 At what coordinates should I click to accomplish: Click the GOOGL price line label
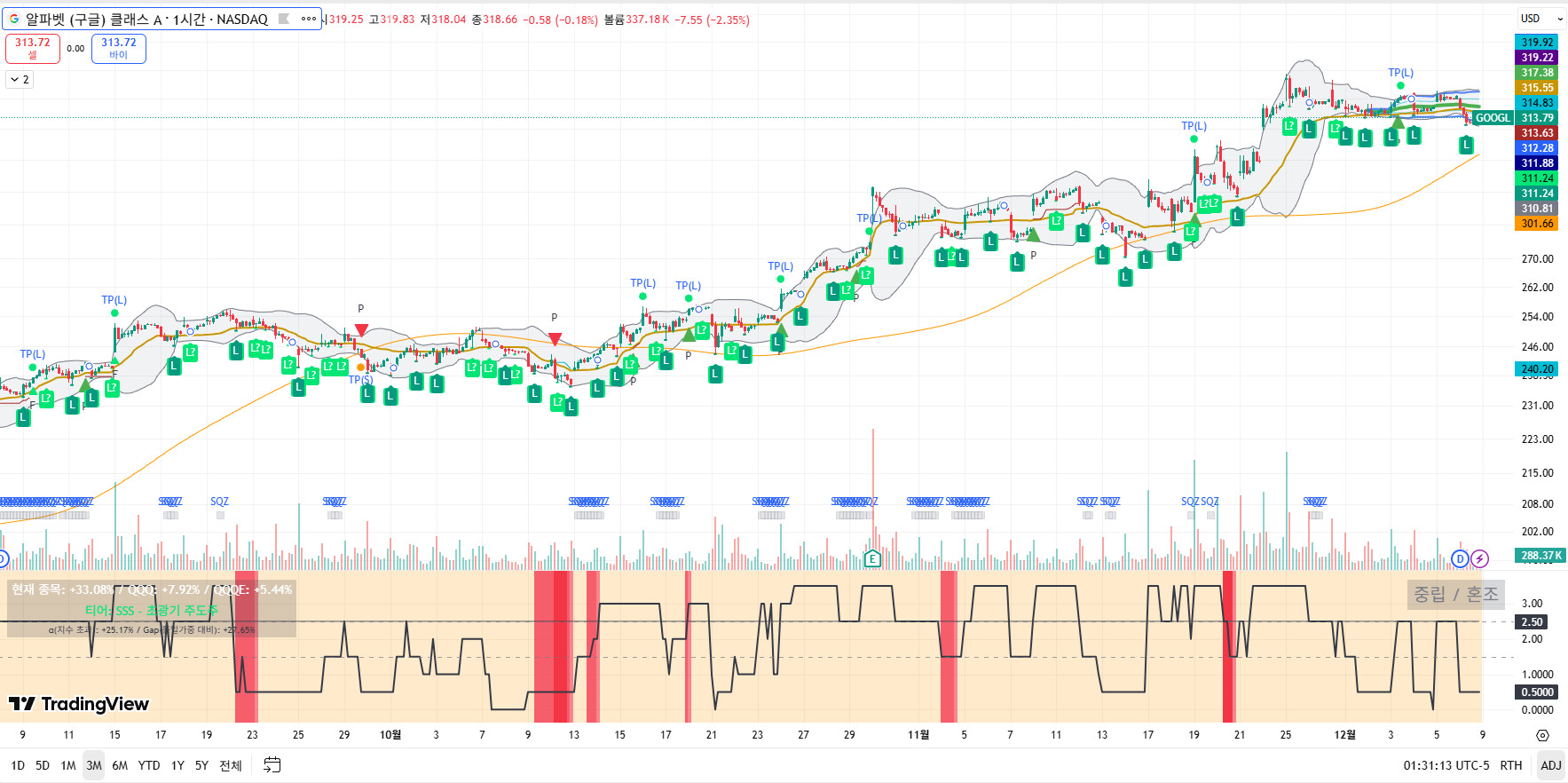[x=1493, y=118]
